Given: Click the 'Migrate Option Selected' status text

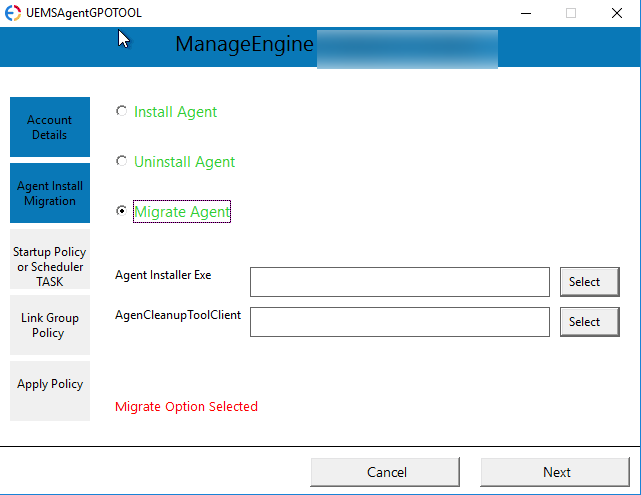Looking at the screenshot, I should click(x=186, y=407).
